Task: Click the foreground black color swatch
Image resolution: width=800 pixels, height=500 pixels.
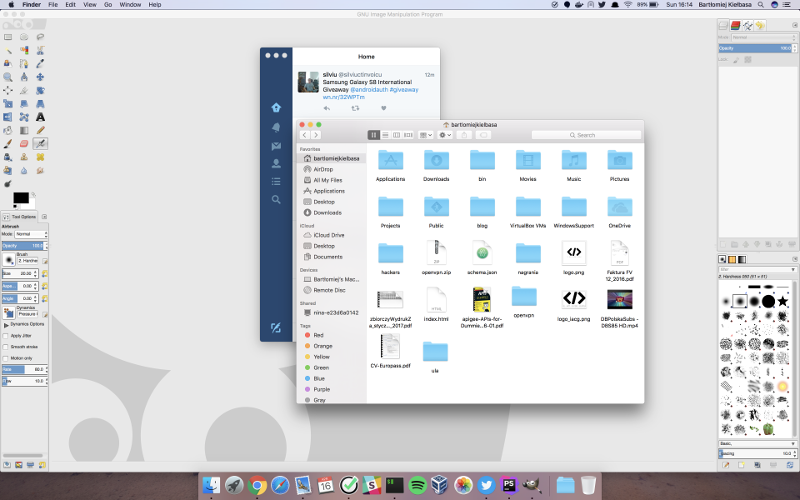Action: point(21,198)
